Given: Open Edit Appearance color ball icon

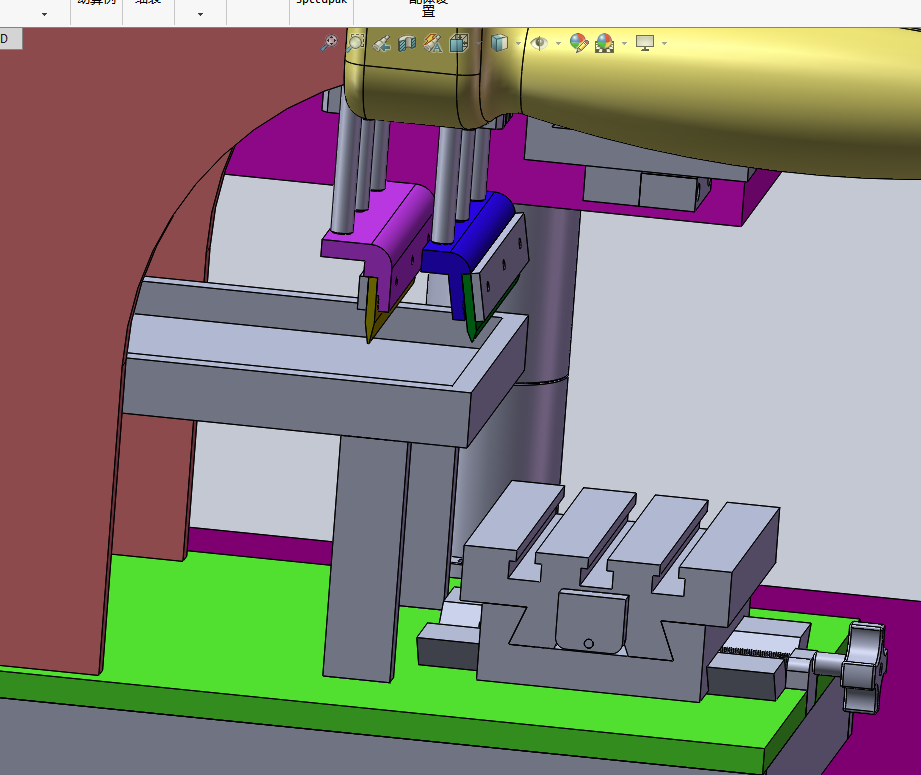Looking at the screenshot, I should [579, 43].
